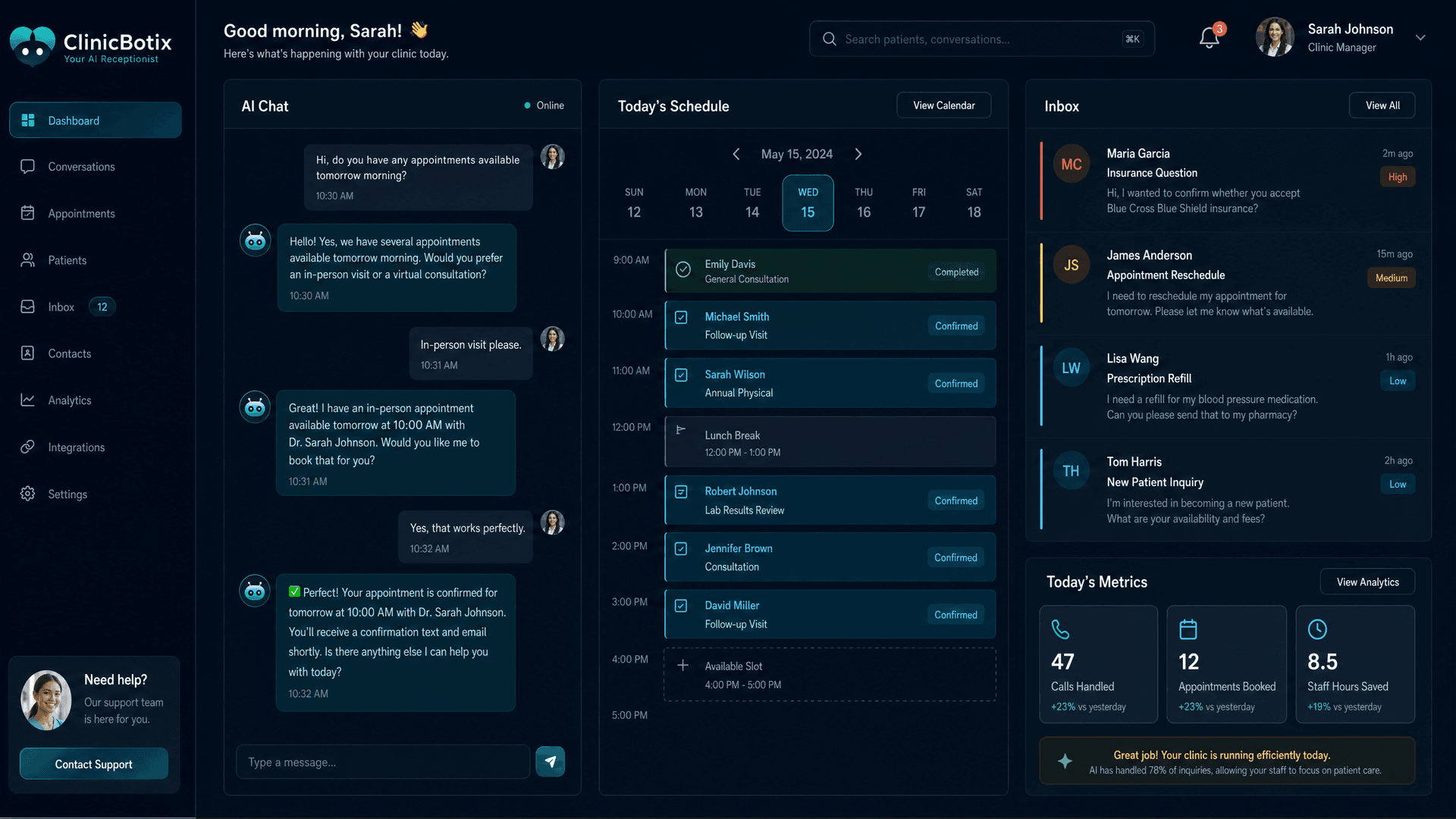Click the Medium priority badge on James Anderson

[1392, 278]
